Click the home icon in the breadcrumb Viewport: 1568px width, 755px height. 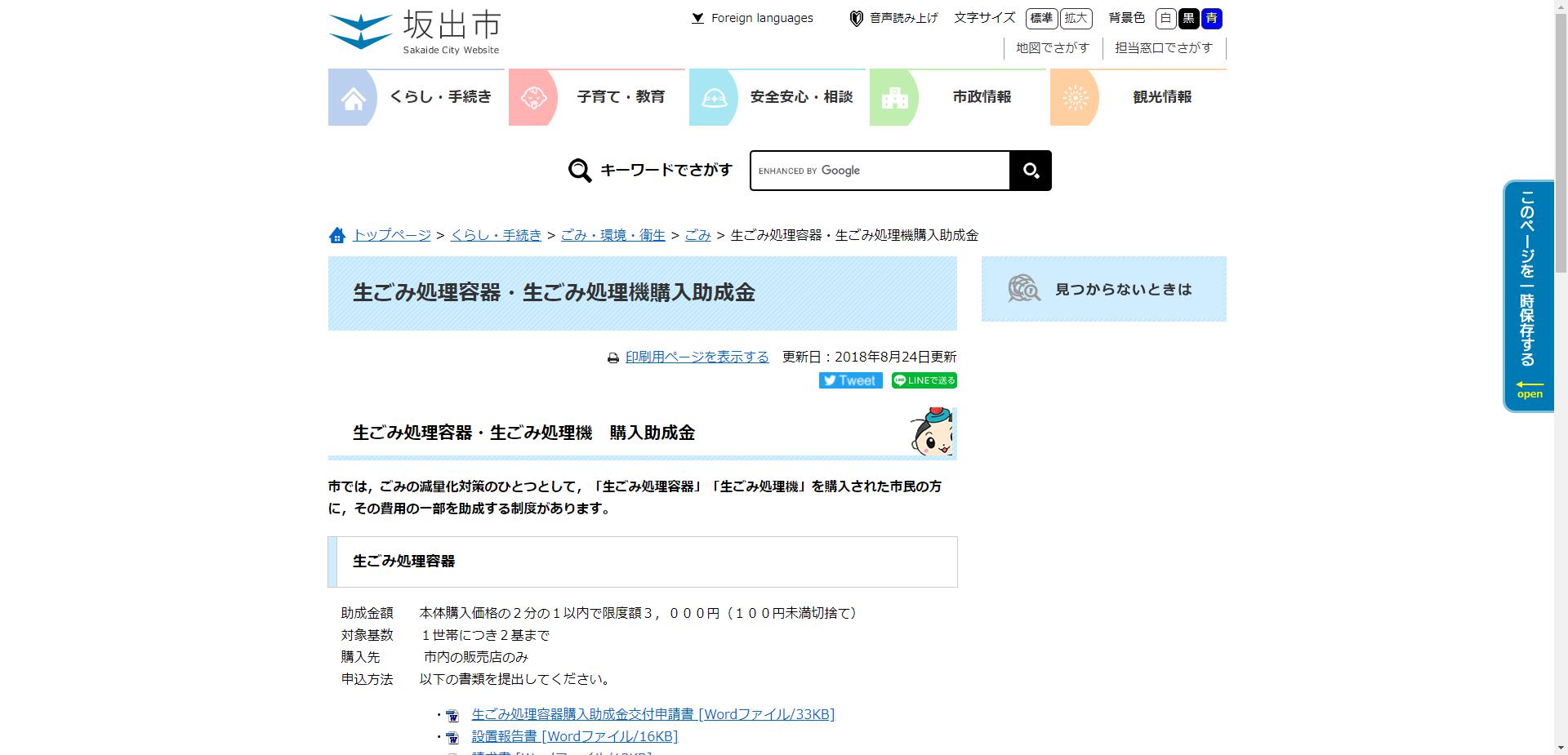click(x=337, y=235)
